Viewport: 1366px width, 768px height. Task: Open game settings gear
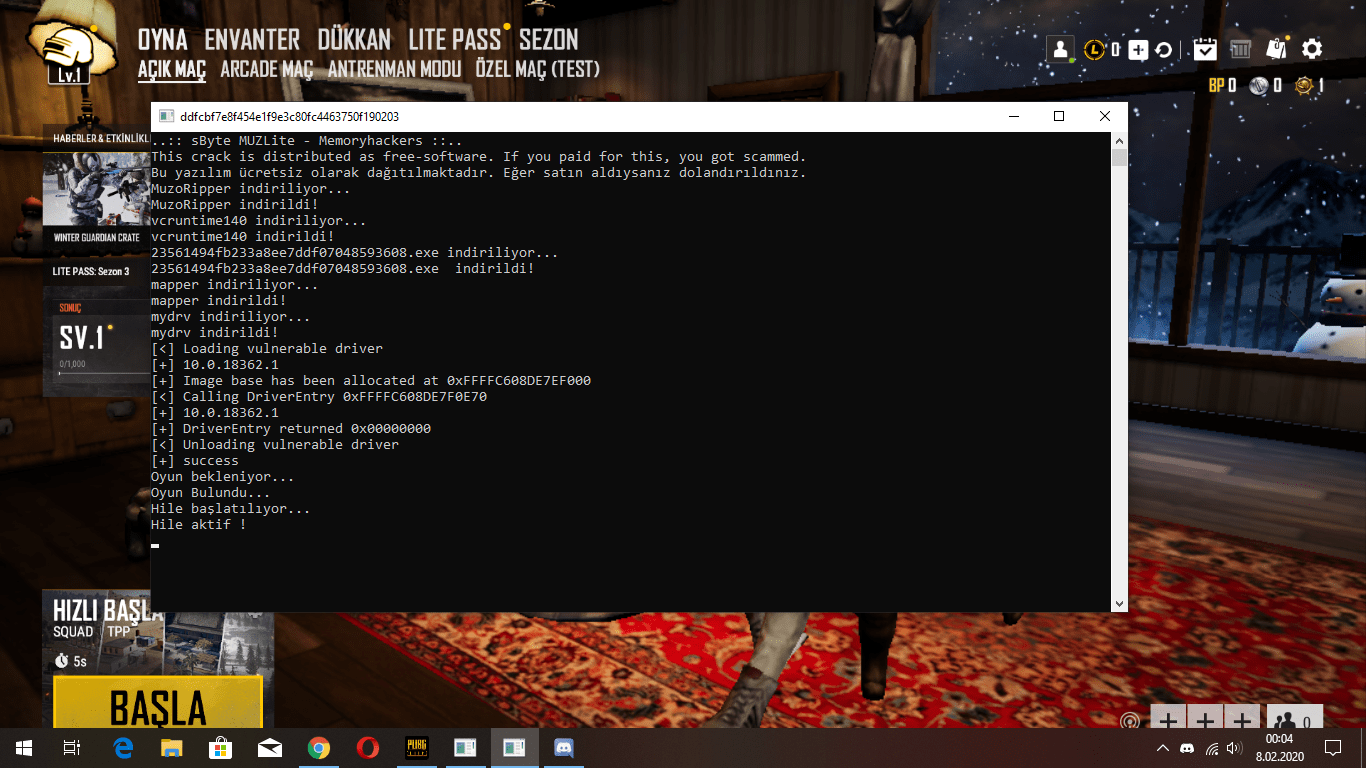[x=1312, y=48]
